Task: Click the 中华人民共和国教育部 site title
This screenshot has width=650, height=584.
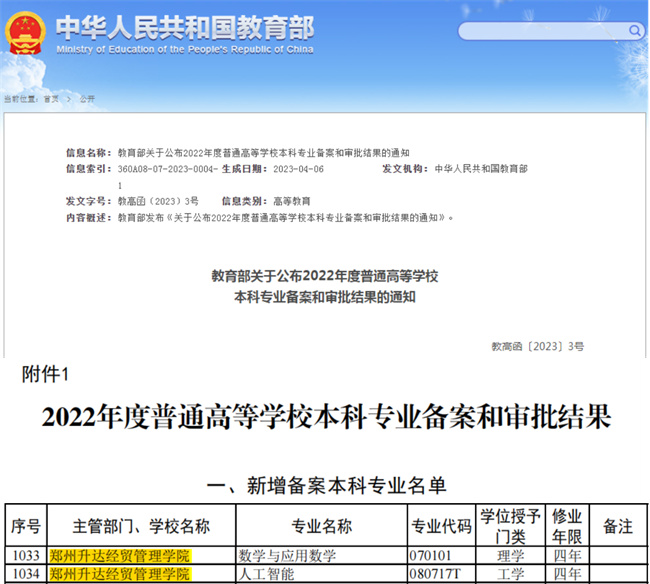Action: [x=172, y=26]
